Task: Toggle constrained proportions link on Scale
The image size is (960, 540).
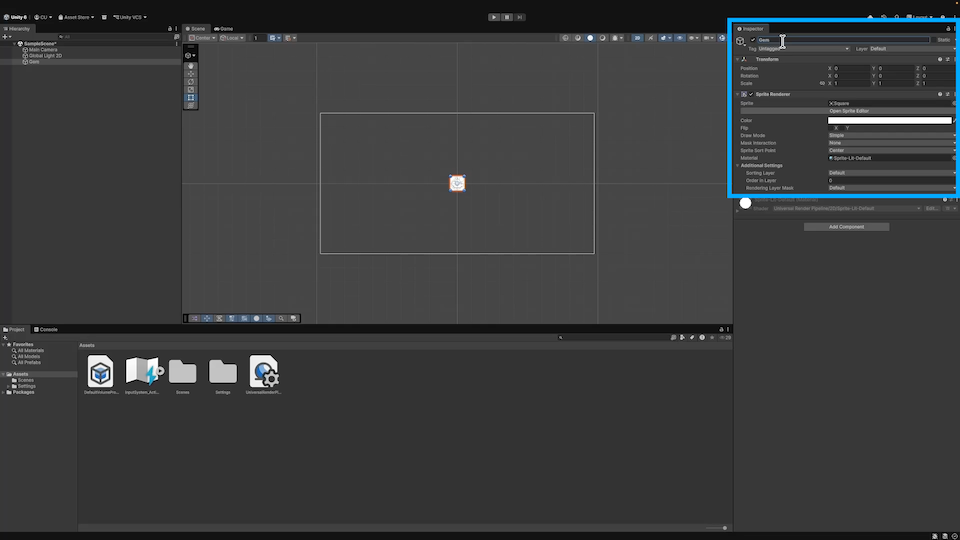Action: coord(822,83)
